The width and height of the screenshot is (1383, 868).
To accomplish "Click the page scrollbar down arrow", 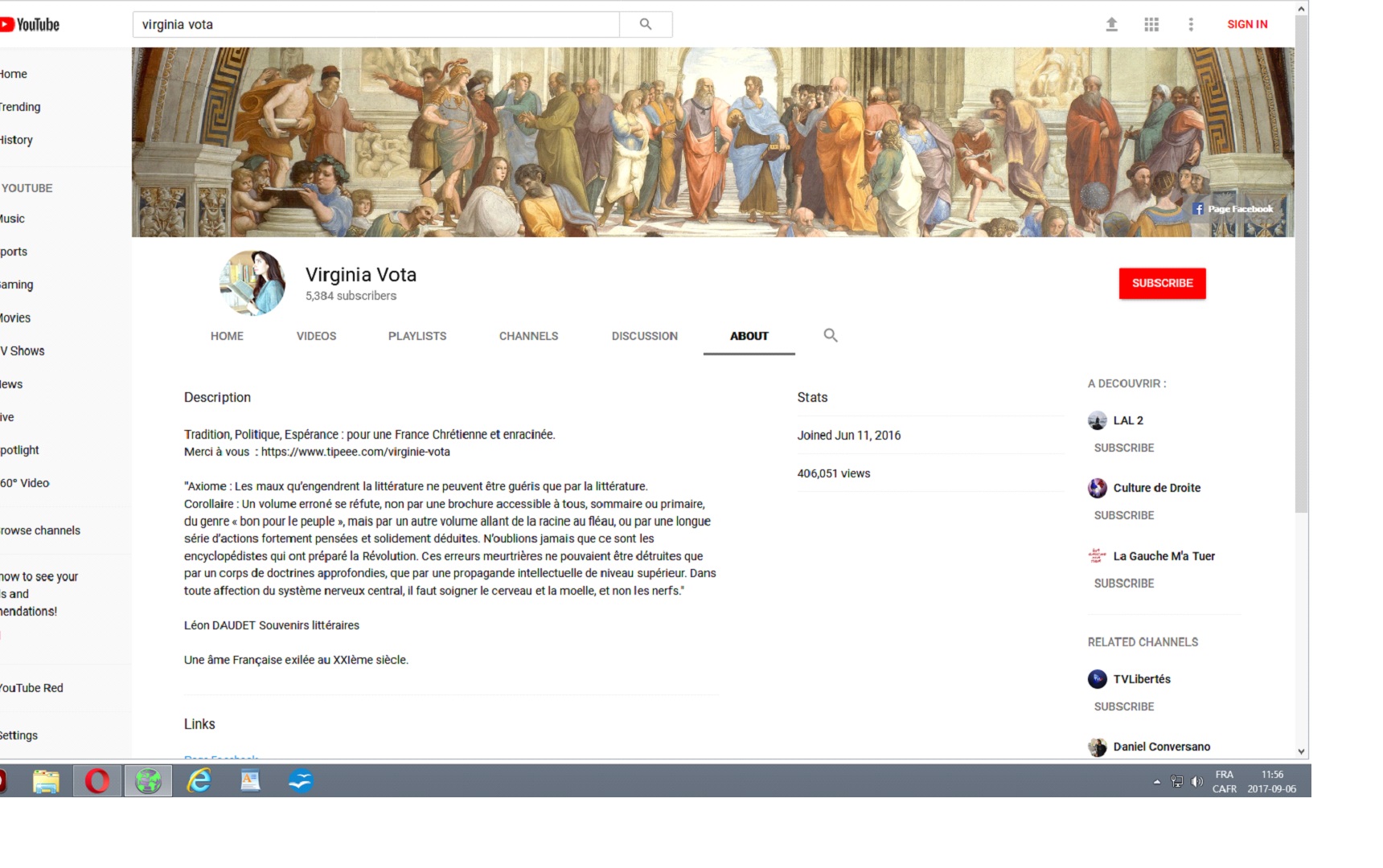I will coord(1301,751).
